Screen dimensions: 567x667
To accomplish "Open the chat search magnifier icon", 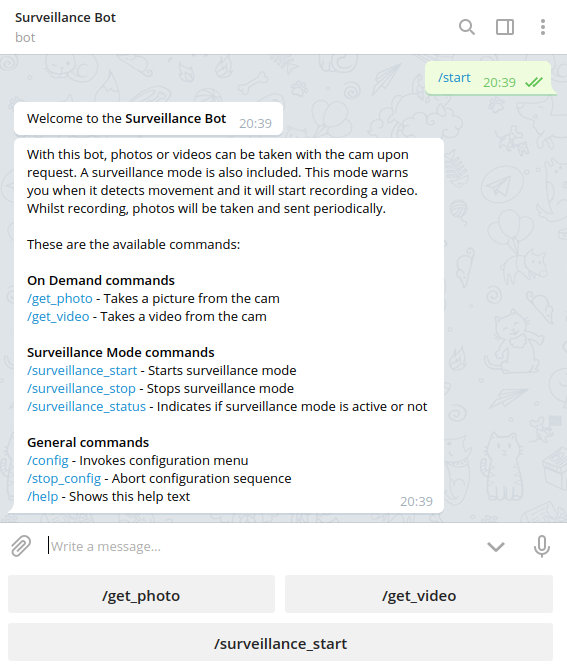I will [x=467, y=27].
